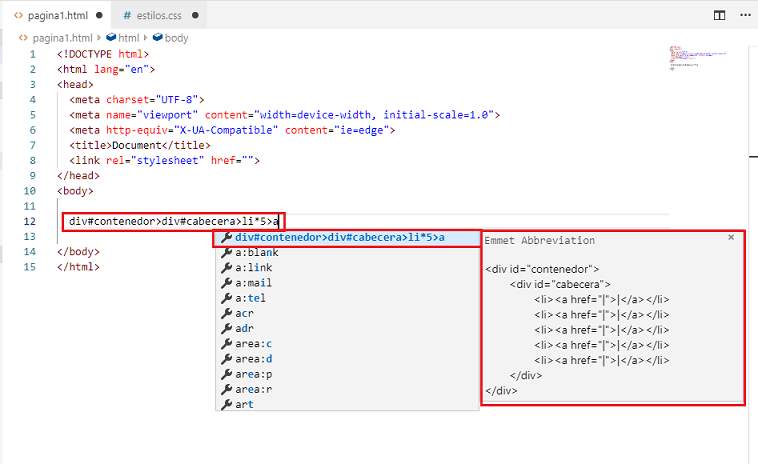Click the wrench icon beside a:tel
758x464 pixels.
click(x=226, y=298)
